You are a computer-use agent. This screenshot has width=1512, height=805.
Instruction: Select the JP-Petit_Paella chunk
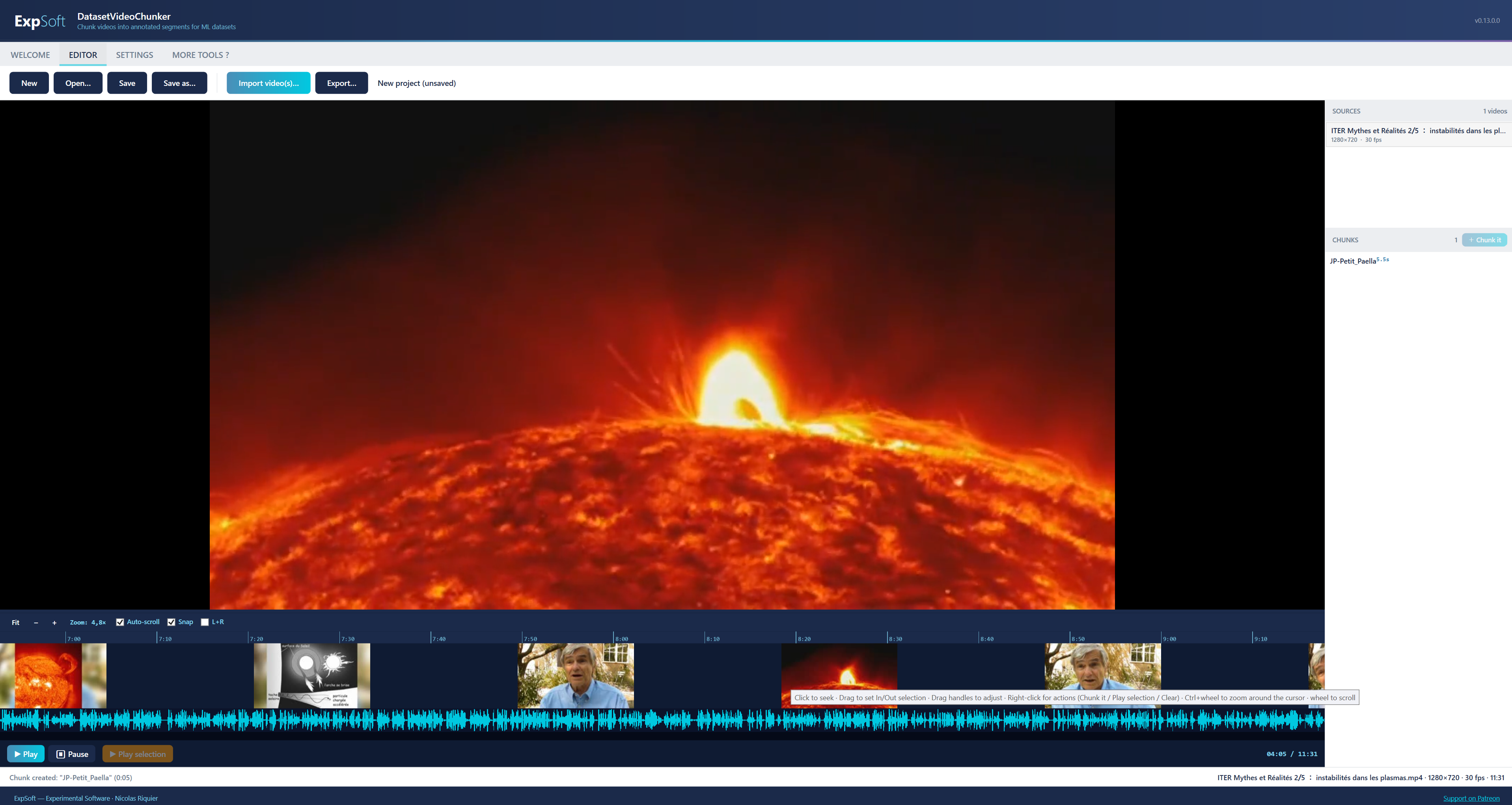click(x=1418, y=260)
